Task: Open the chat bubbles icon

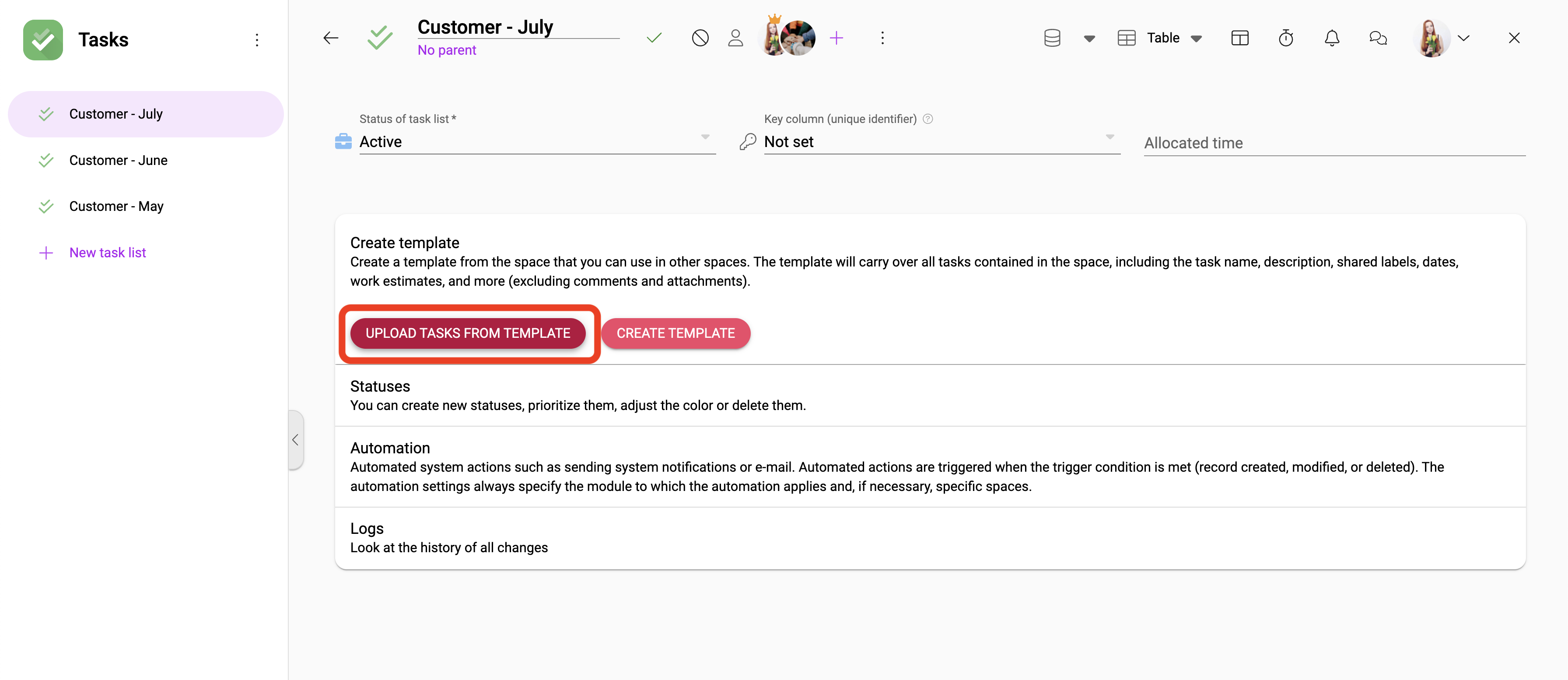Action: [x=1378, y=38]
